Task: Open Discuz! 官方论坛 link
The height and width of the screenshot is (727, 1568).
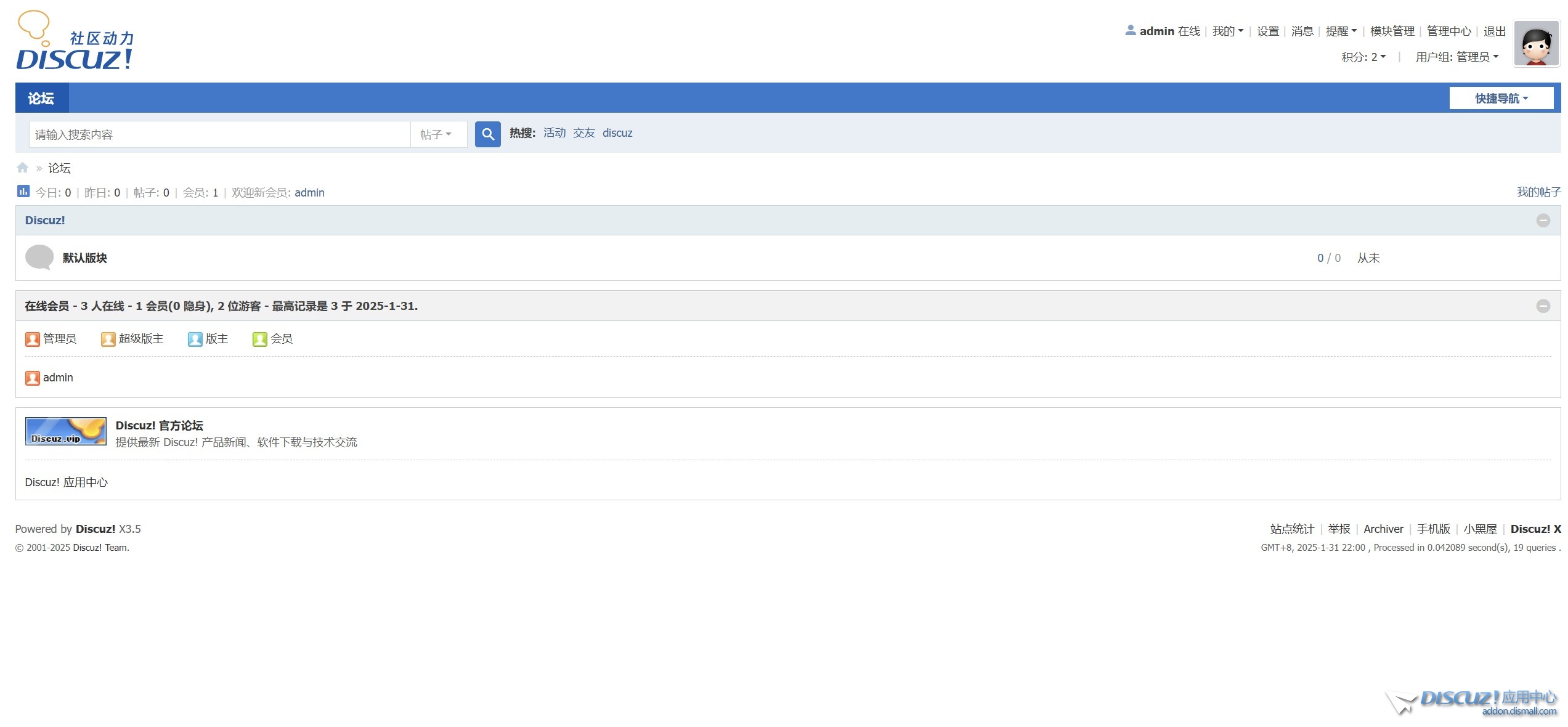Action: [159, 426]
